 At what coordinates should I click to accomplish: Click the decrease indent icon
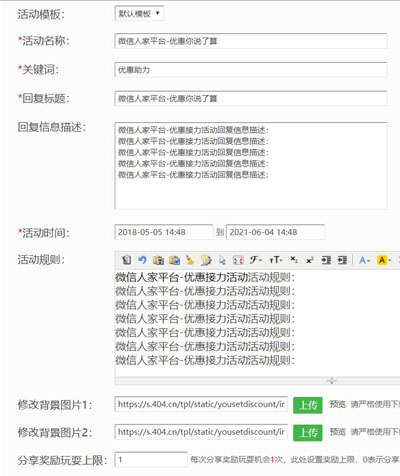point(342,260)
